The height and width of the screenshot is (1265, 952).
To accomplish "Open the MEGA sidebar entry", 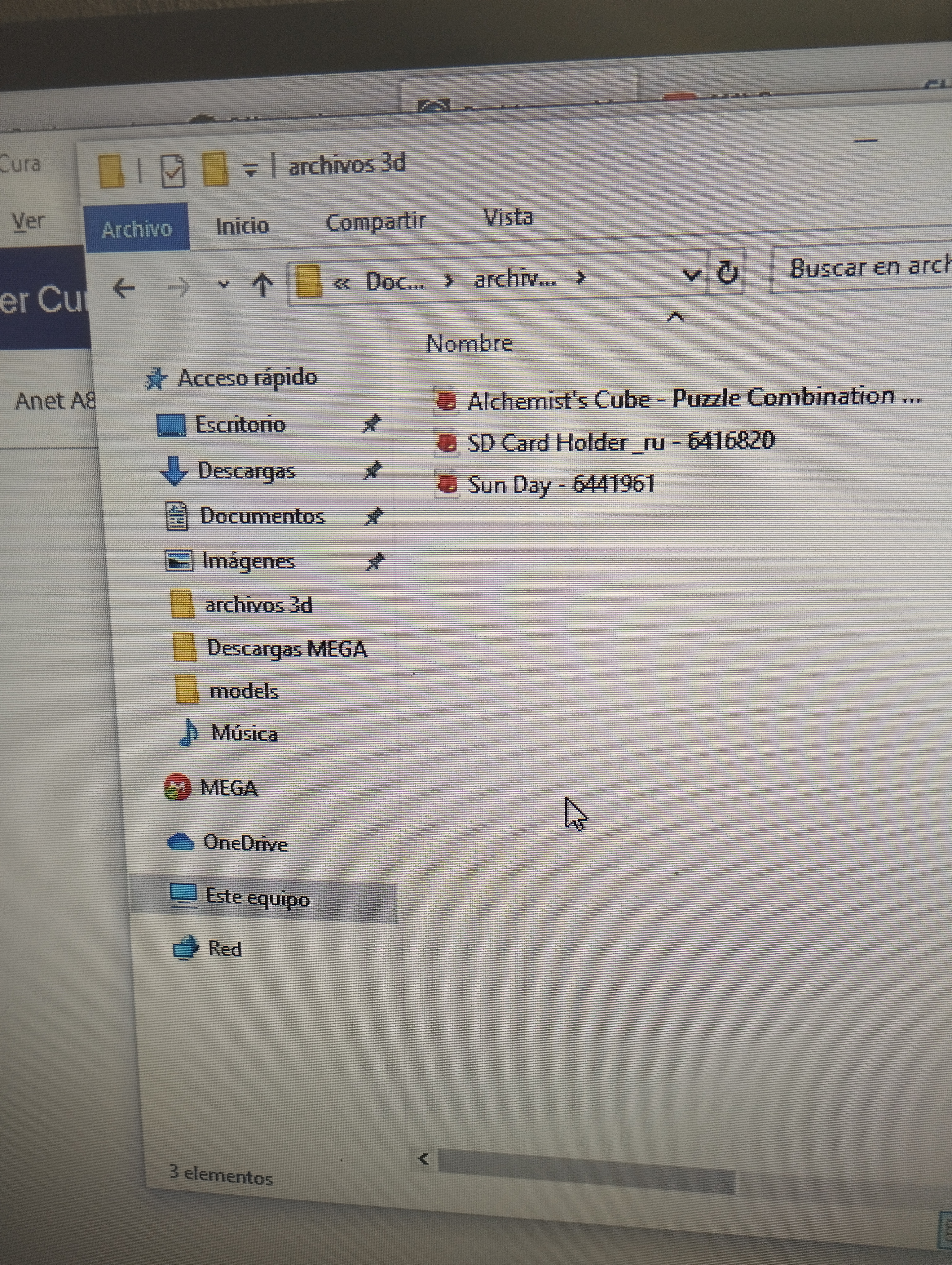I will 228,788.
